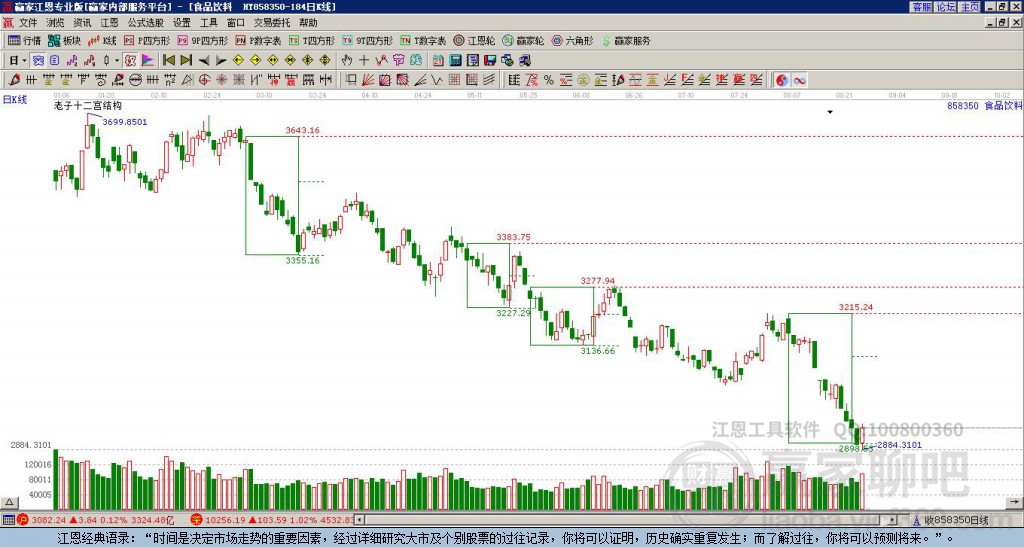
Task: Click the right-arrow button at chart edge
Action: point(1016,502)
